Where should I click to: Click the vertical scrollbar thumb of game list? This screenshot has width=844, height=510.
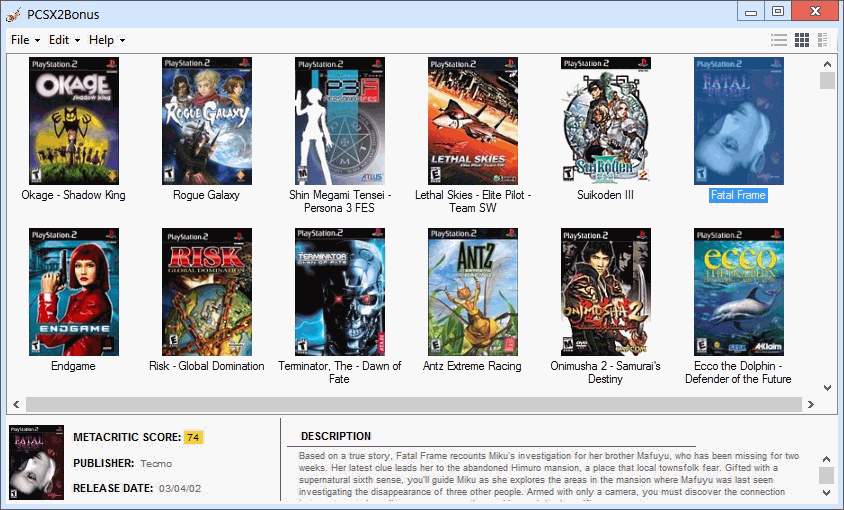[x=827, y=81]
